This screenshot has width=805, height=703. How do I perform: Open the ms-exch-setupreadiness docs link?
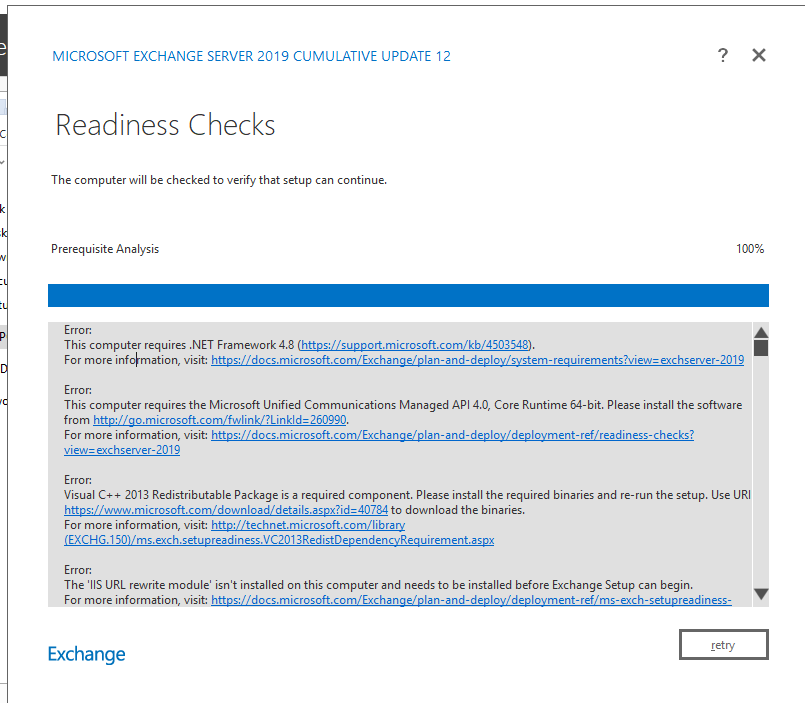(471, 600)
